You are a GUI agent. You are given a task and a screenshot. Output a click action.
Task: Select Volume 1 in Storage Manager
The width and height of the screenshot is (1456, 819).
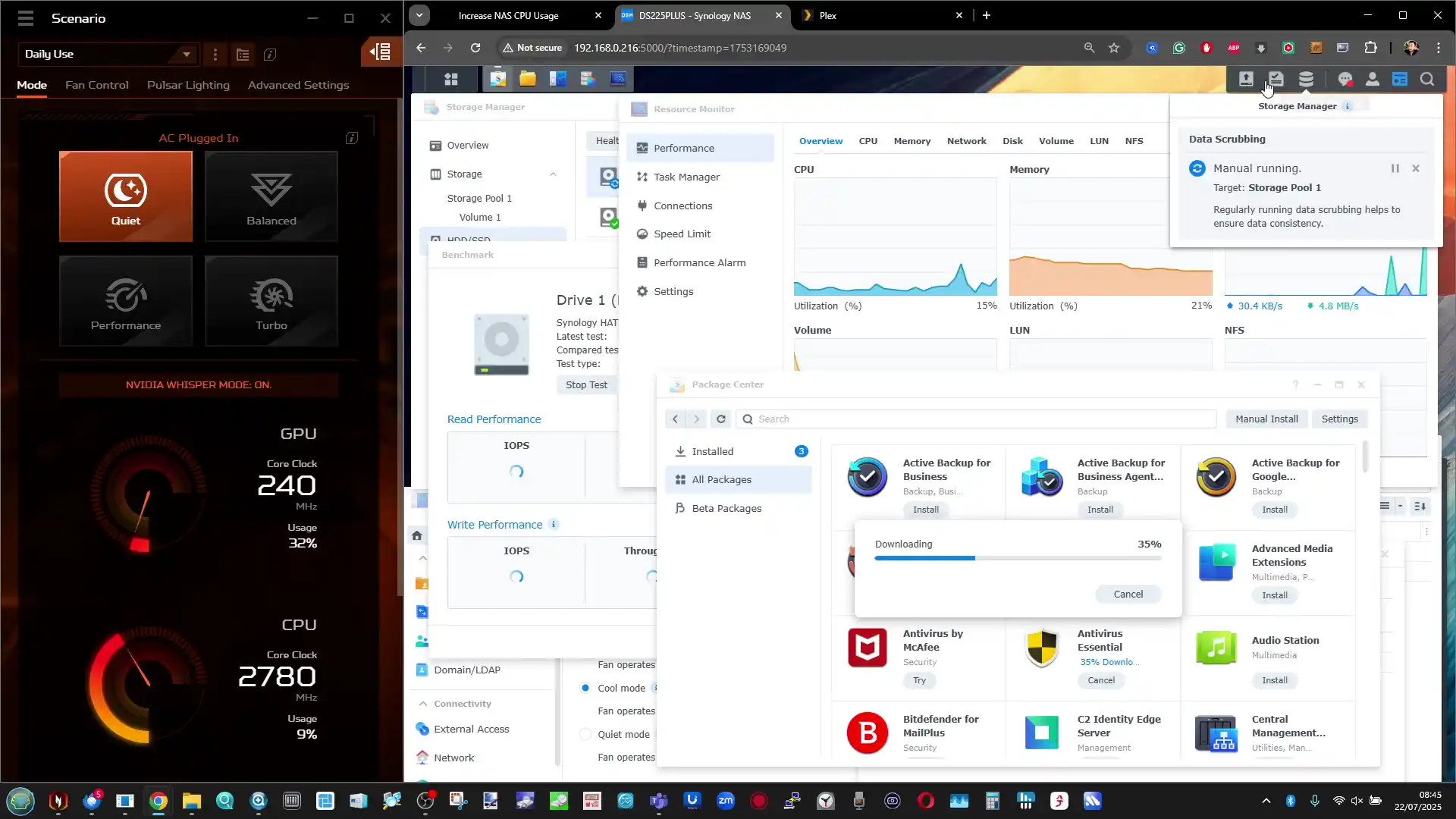tap(480, 217)
